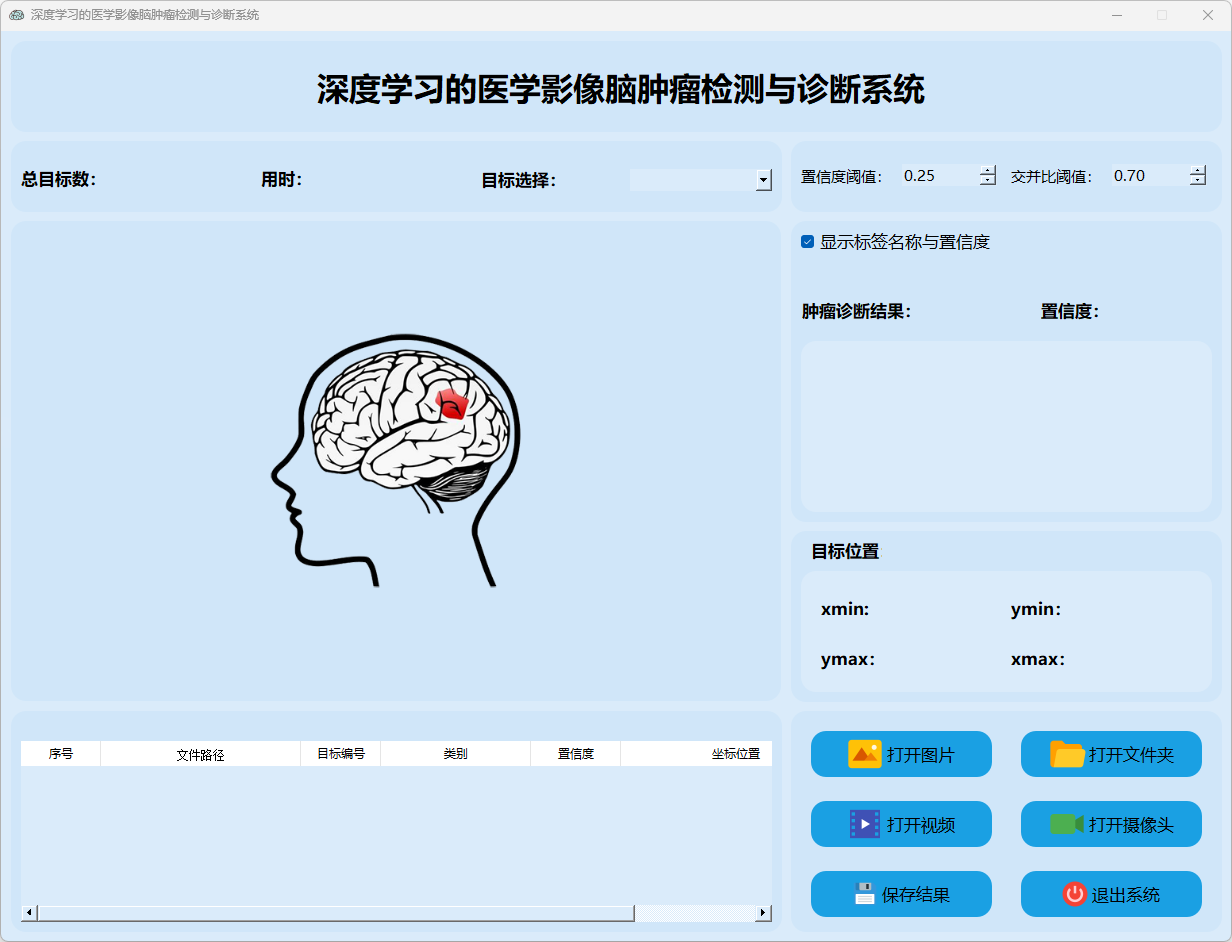This screenshot has width=1232, height=942.
Task: Click the camera icon on 打开摄像头
Action: coord(1067,824)
